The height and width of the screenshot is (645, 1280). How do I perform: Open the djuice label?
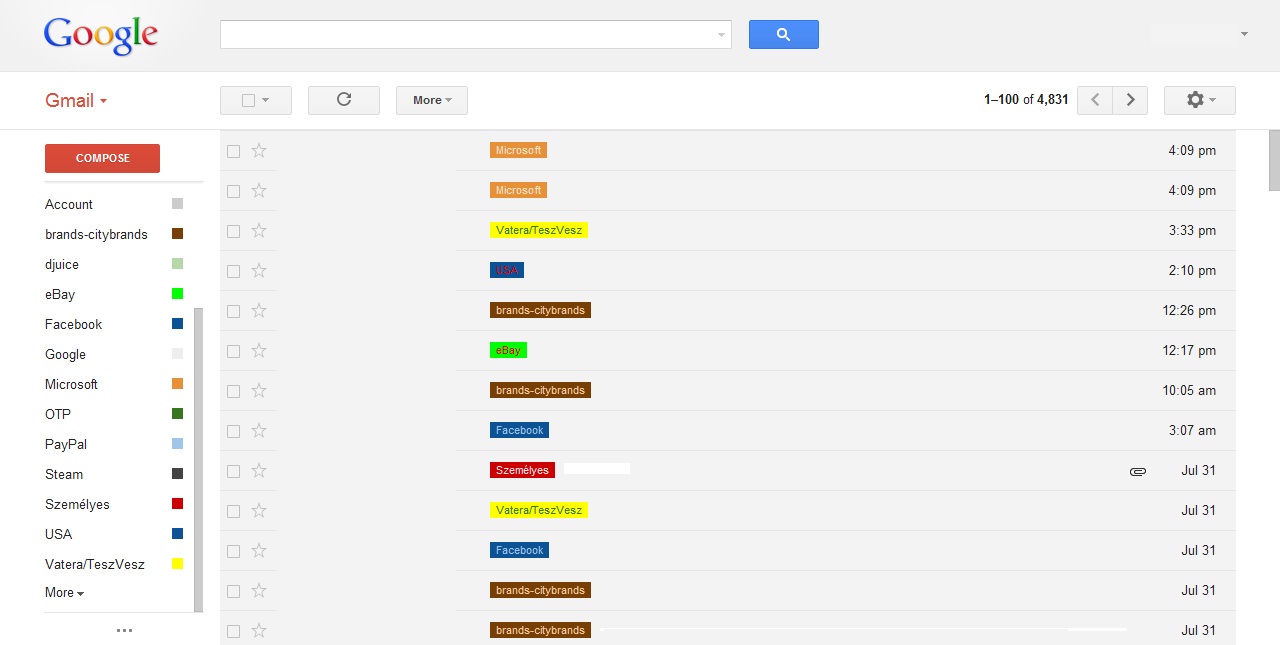click(62, 264)
